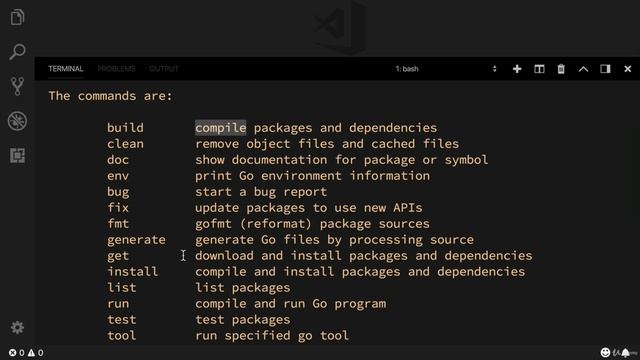Close the terminal panel
Image resolution: width=640 pixels, height=360 pixels.
[x=628, y=69]
